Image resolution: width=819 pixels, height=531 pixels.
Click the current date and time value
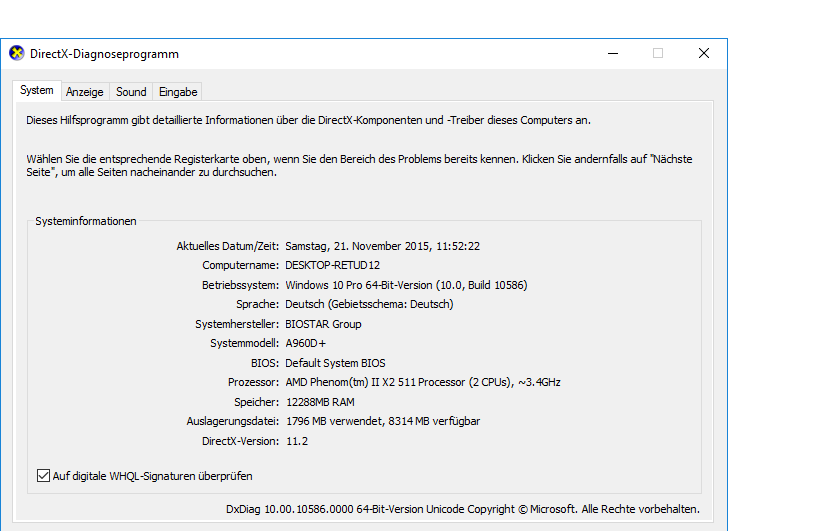pos(382,246)
